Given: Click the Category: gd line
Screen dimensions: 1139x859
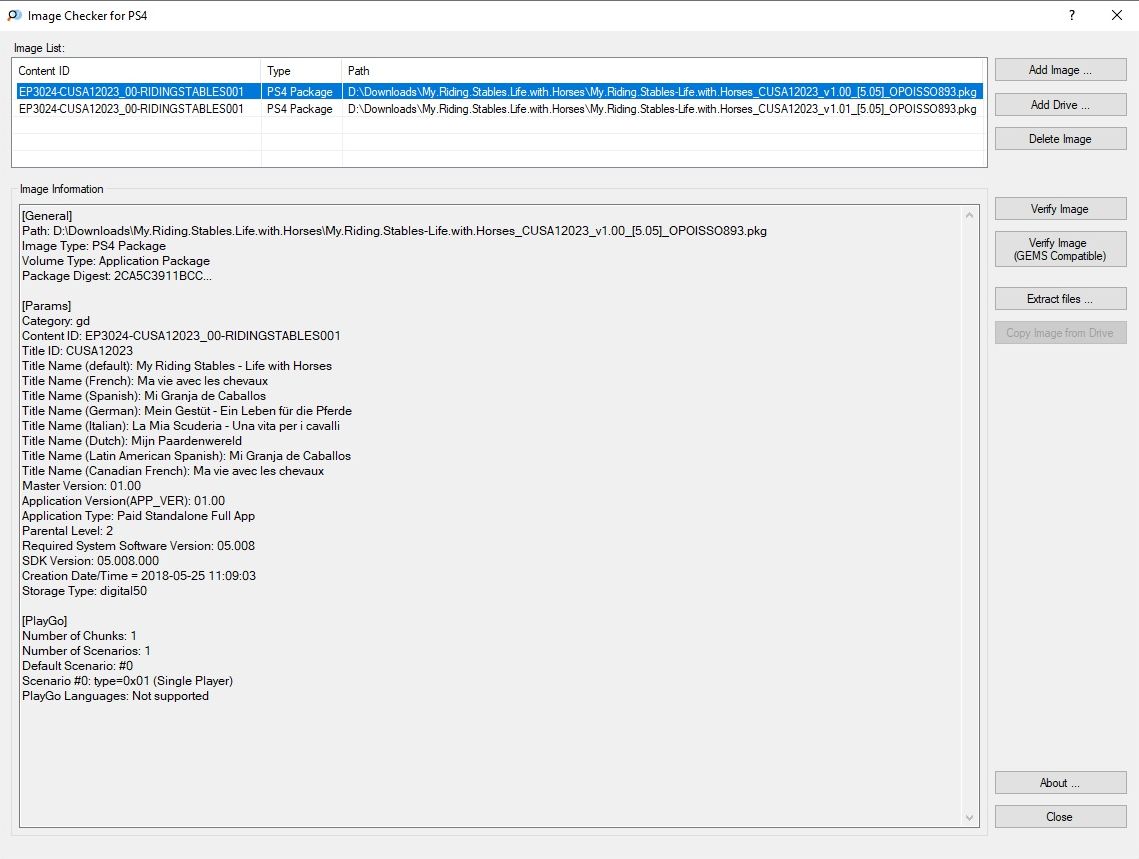Looking at the screenshot, I should (56, 321).
